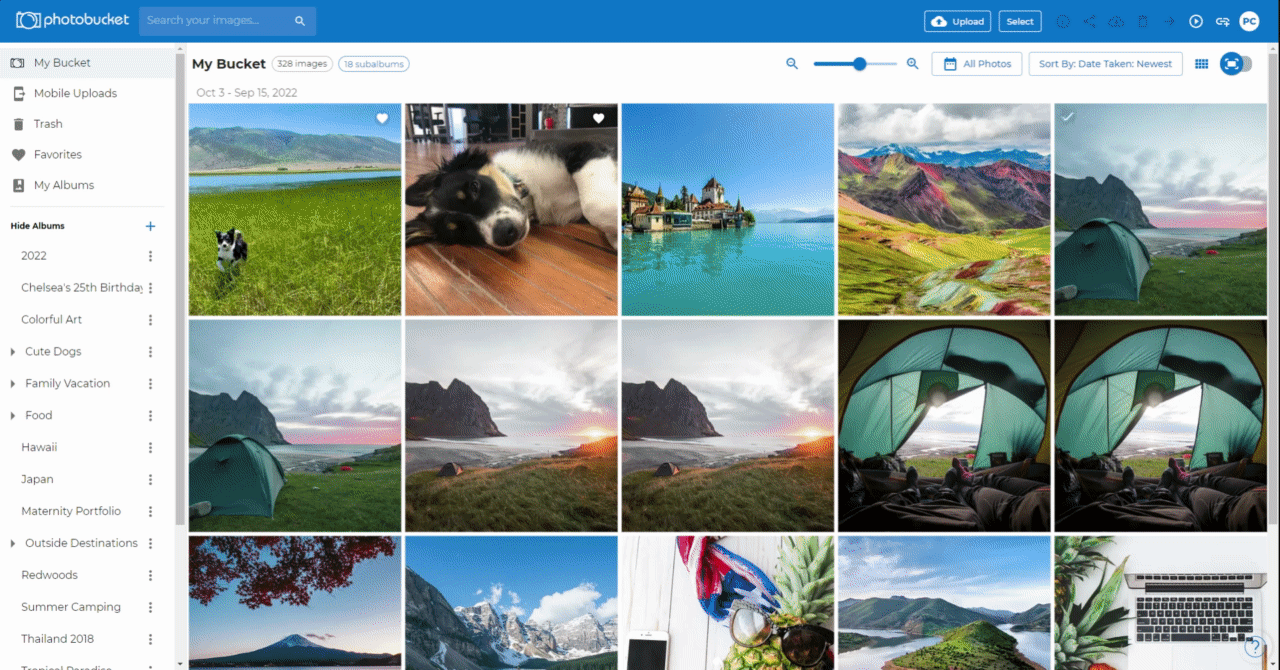Focus the Search your images field
The width and height of the screenshot is (1280, 670).
(228, 21)
